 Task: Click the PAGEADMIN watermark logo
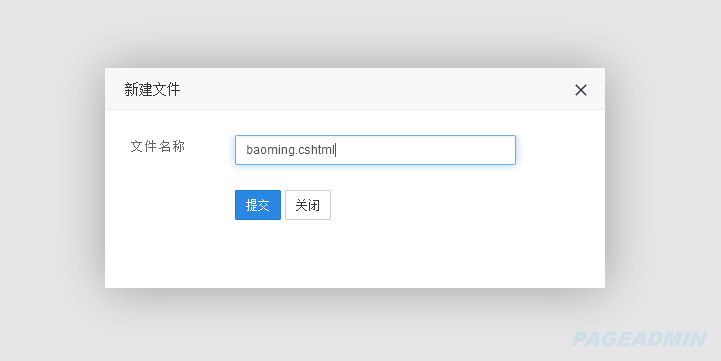coord(639,339)
